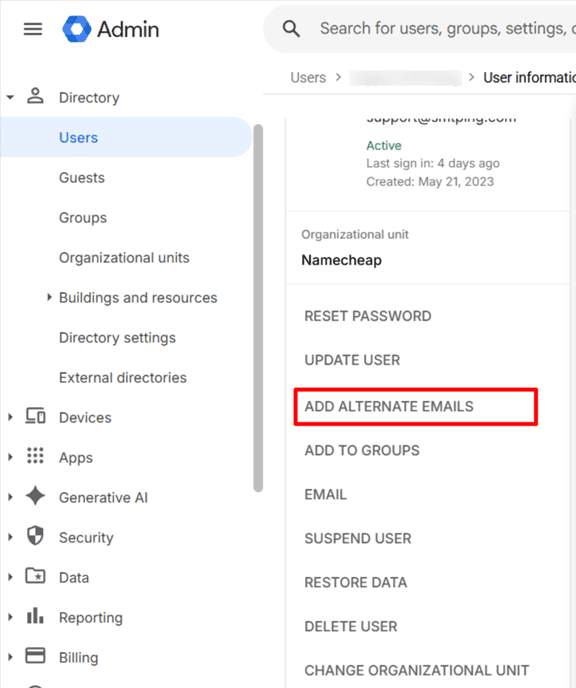Expand Buildings and resources submenu
Image resolution: width=576 pixels, height=688 pixels.
[49, 297]
